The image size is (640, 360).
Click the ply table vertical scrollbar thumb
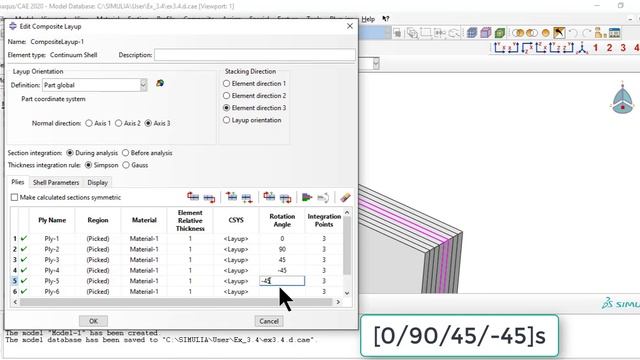[x=347, y=246]
